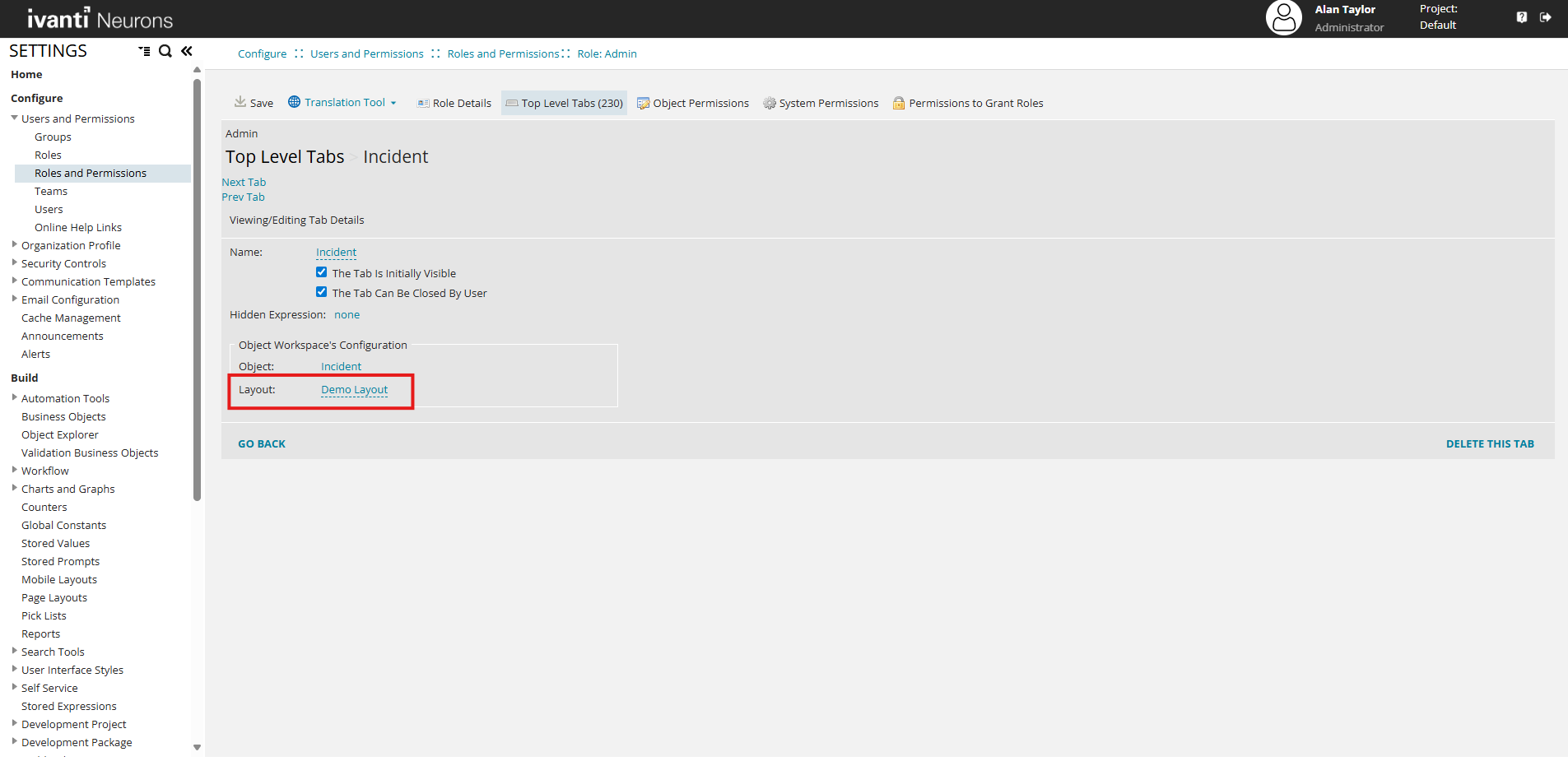Click the Demo Layout link

(x=354, y=390)
